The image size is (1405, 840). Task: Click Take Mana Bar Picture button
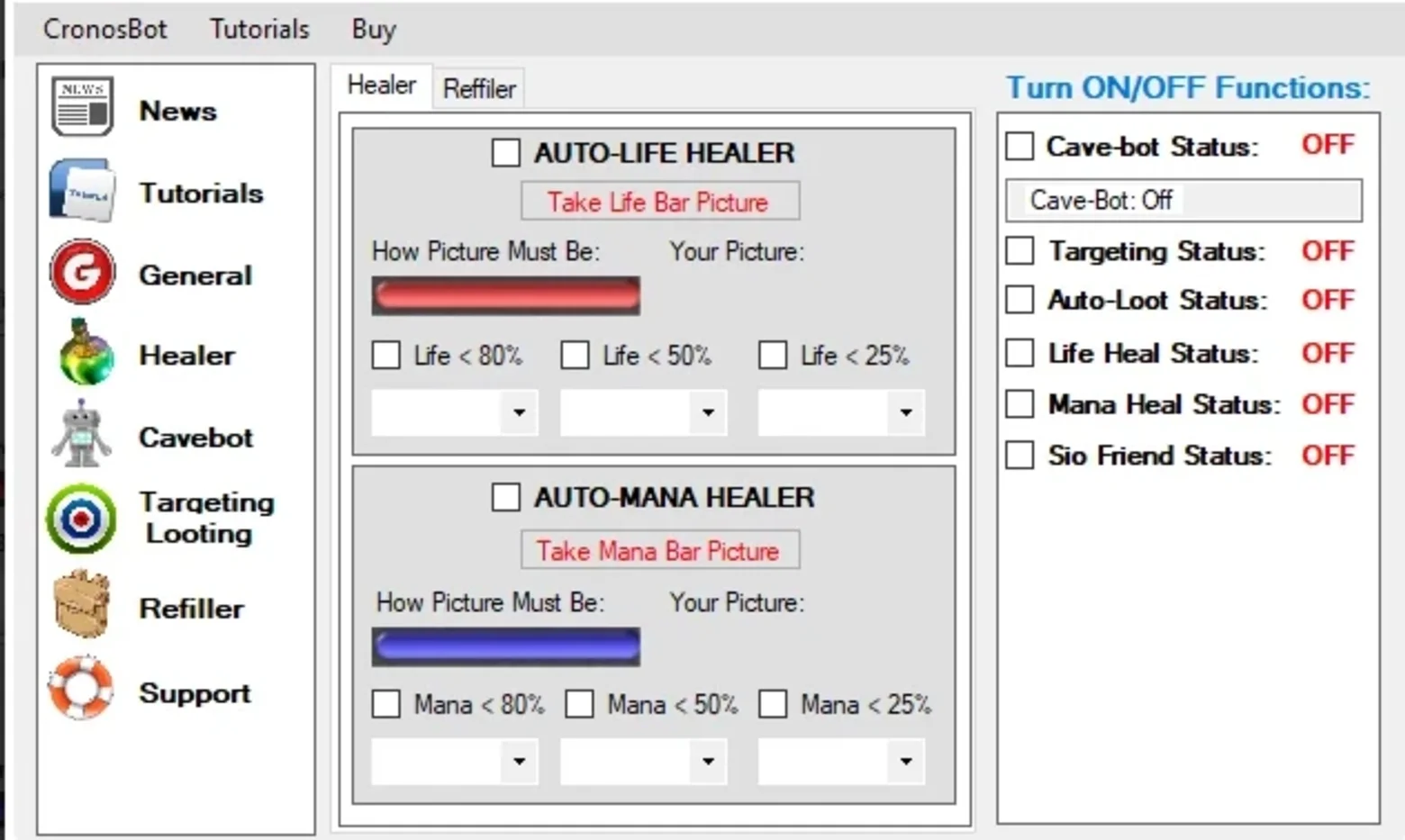pyautogui.click(x=659, y=550)
